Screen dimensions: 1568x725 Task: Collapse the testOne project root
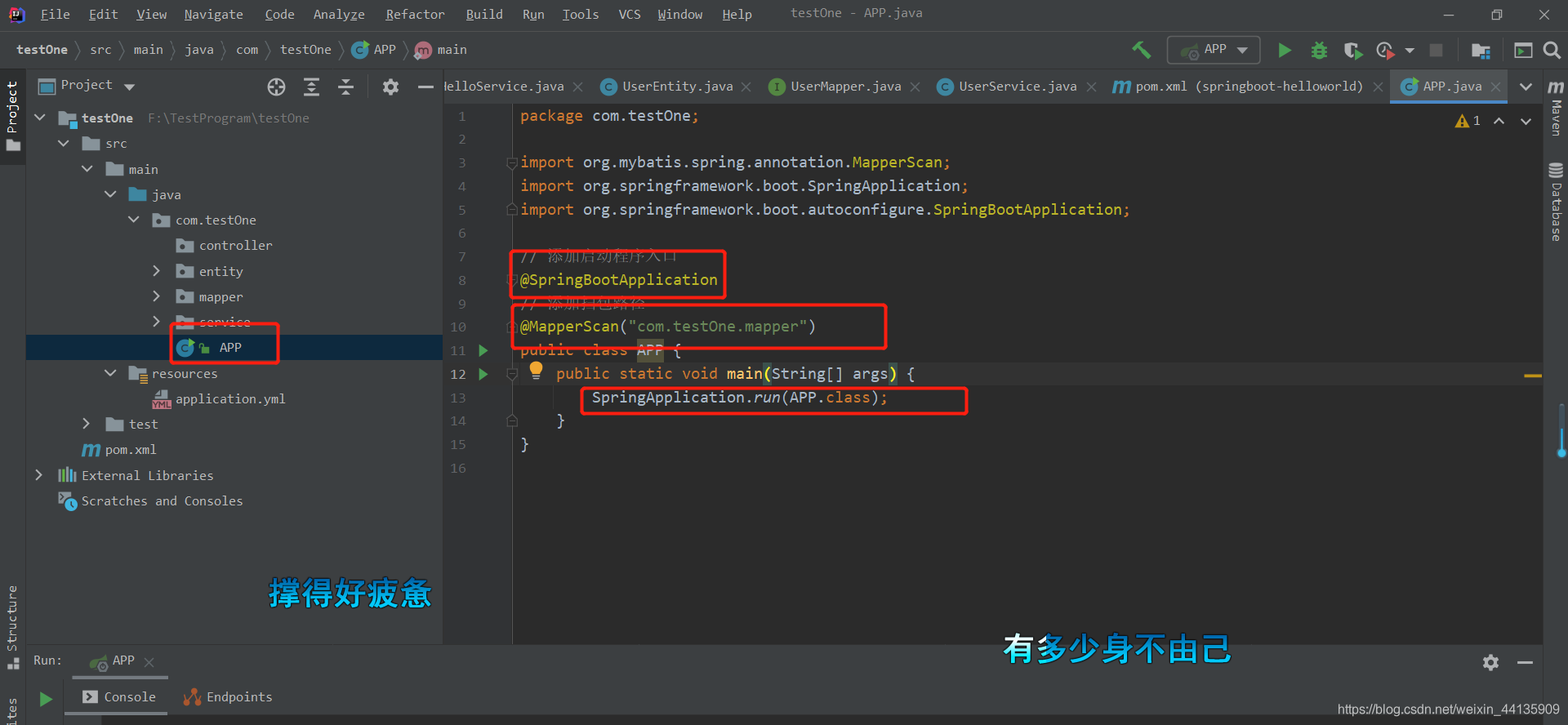[x=40, y=118]
